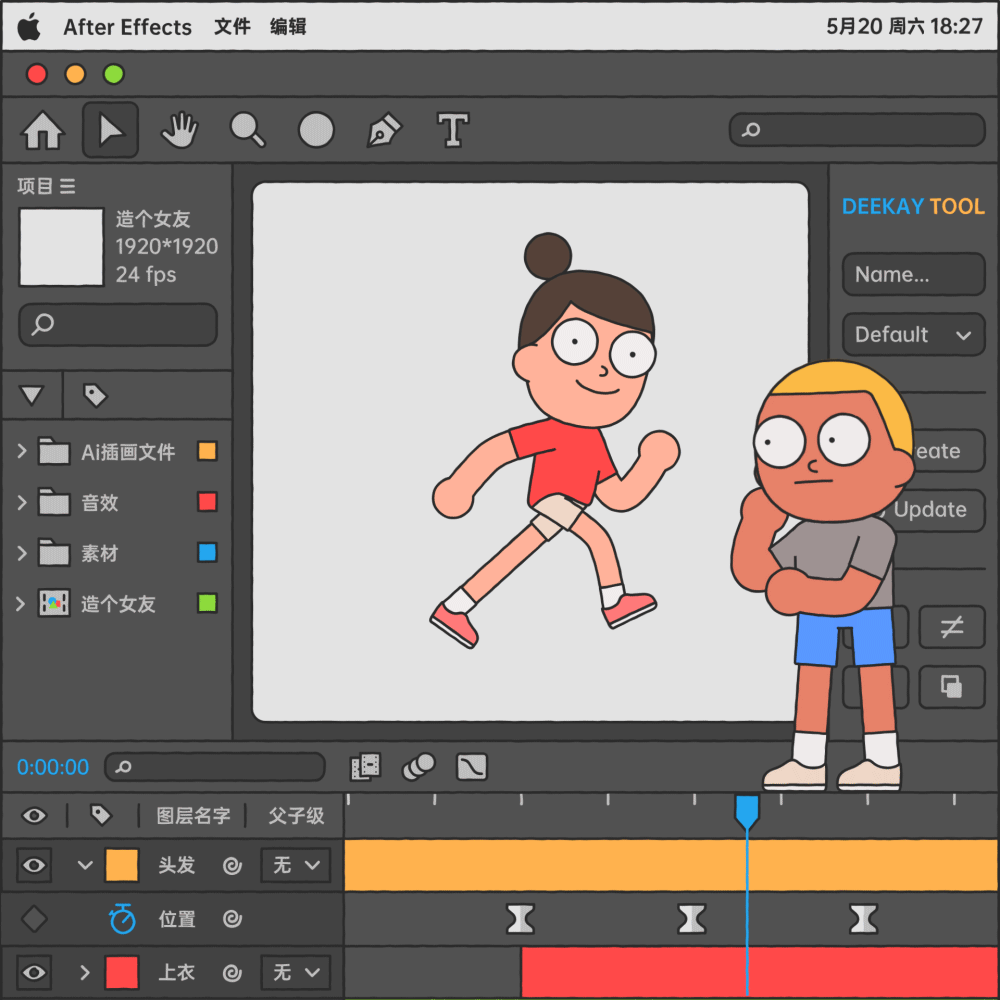Screen dimensions: 1000x1000
Task: Expand the 上衣 layer chevron
Action: (x=85, y=972)
